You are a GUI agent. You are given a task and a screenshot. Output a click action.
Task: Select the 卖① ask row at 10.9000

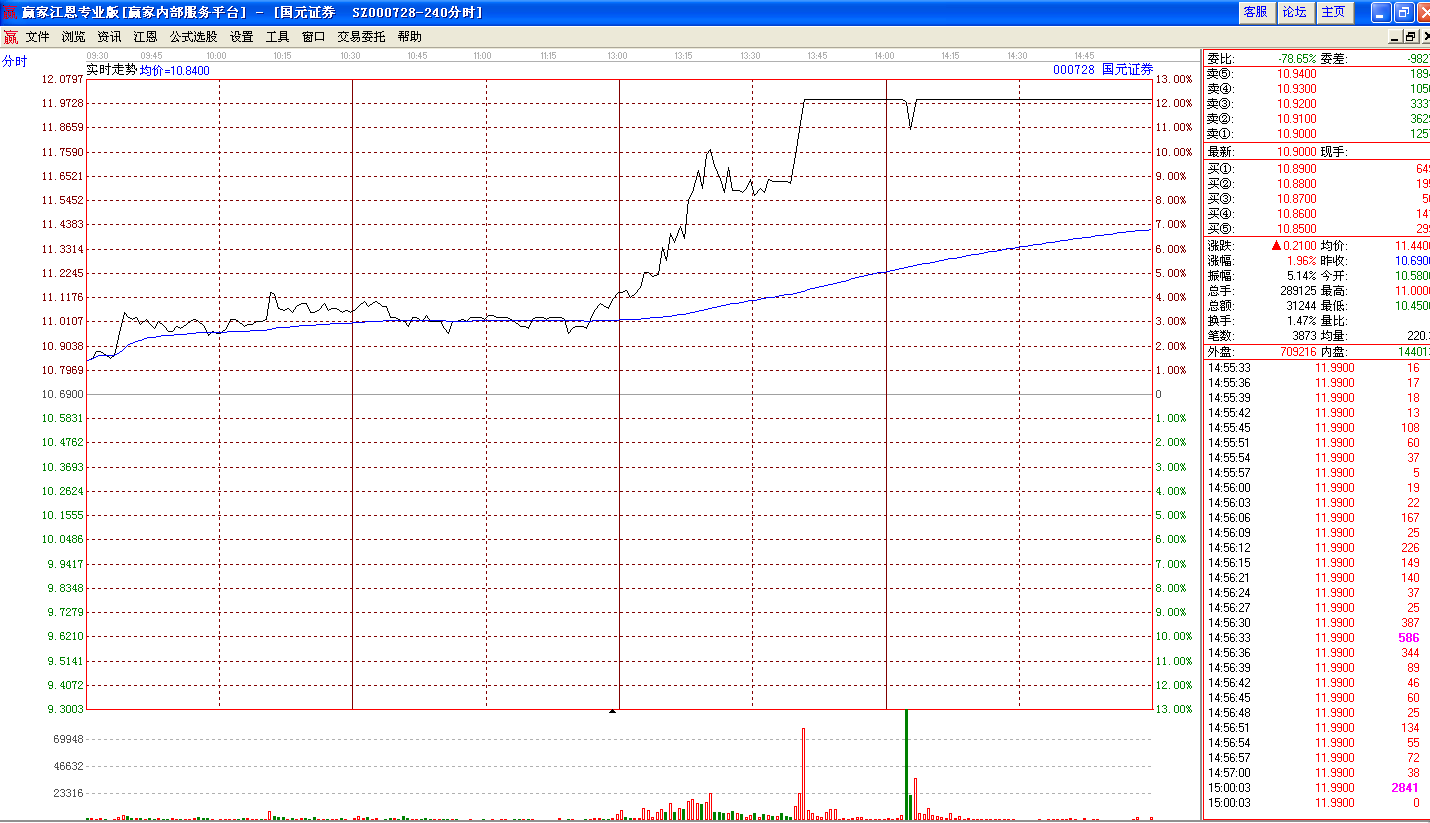coord(1316,134)
